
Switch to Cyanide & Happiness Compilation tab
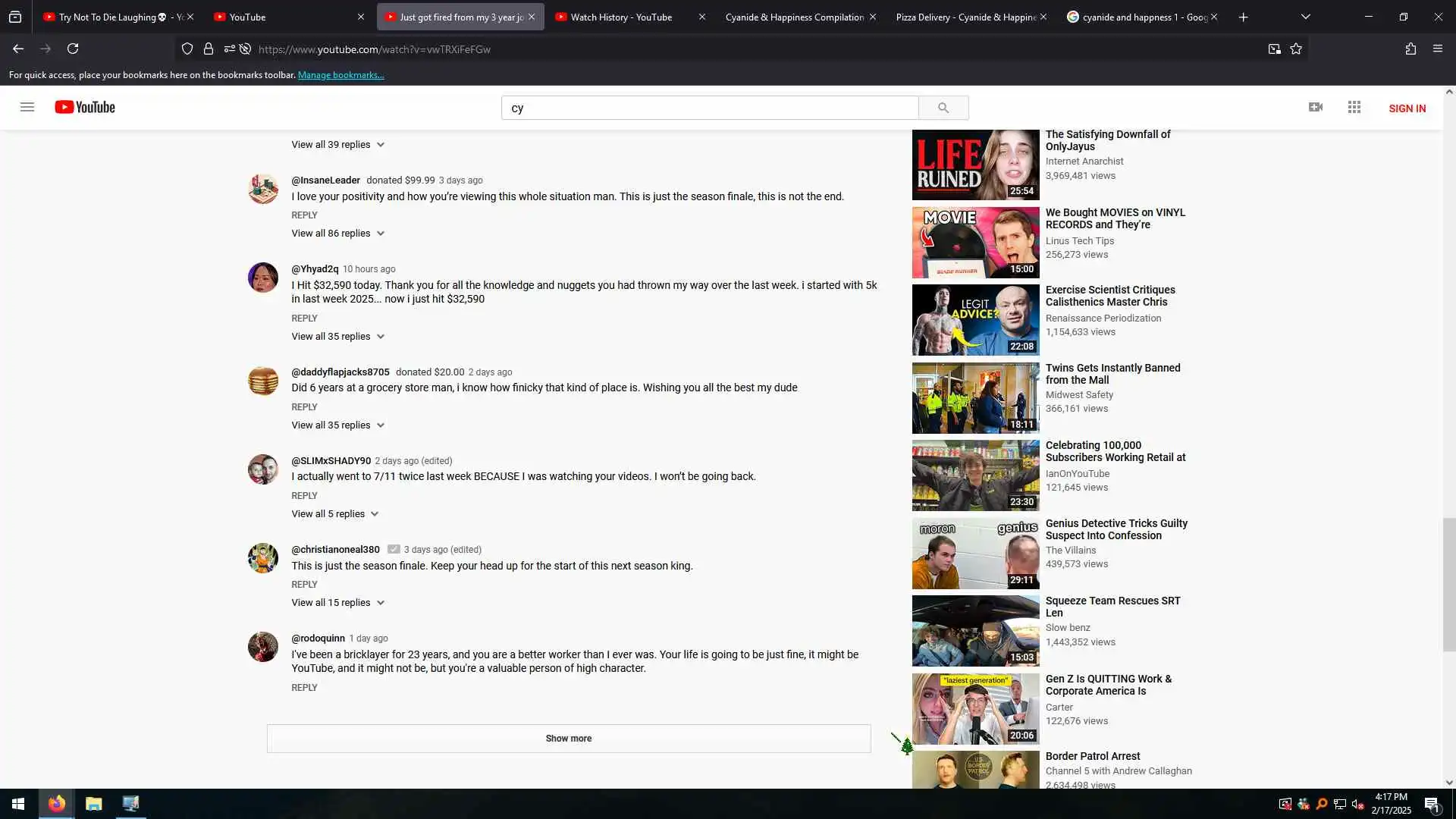[x=793, y=17]
